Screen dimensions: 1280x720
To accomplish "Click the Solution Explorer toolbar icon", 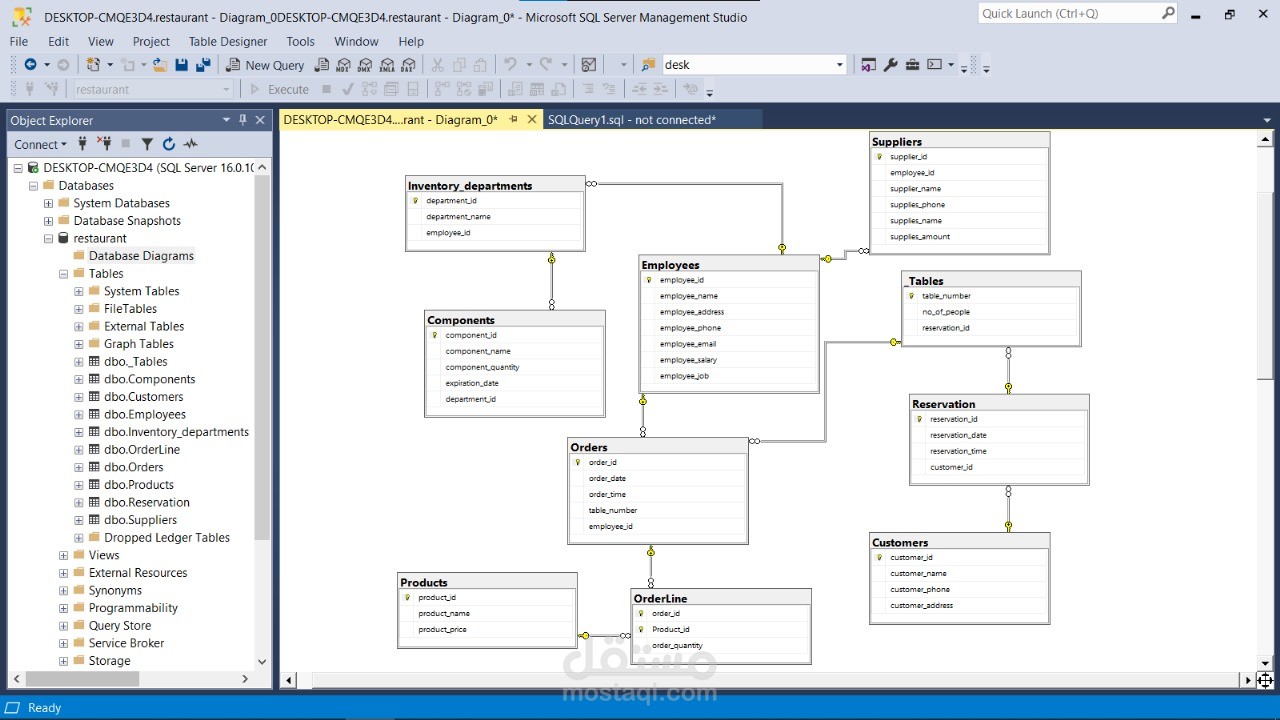I will pos(868,65).
